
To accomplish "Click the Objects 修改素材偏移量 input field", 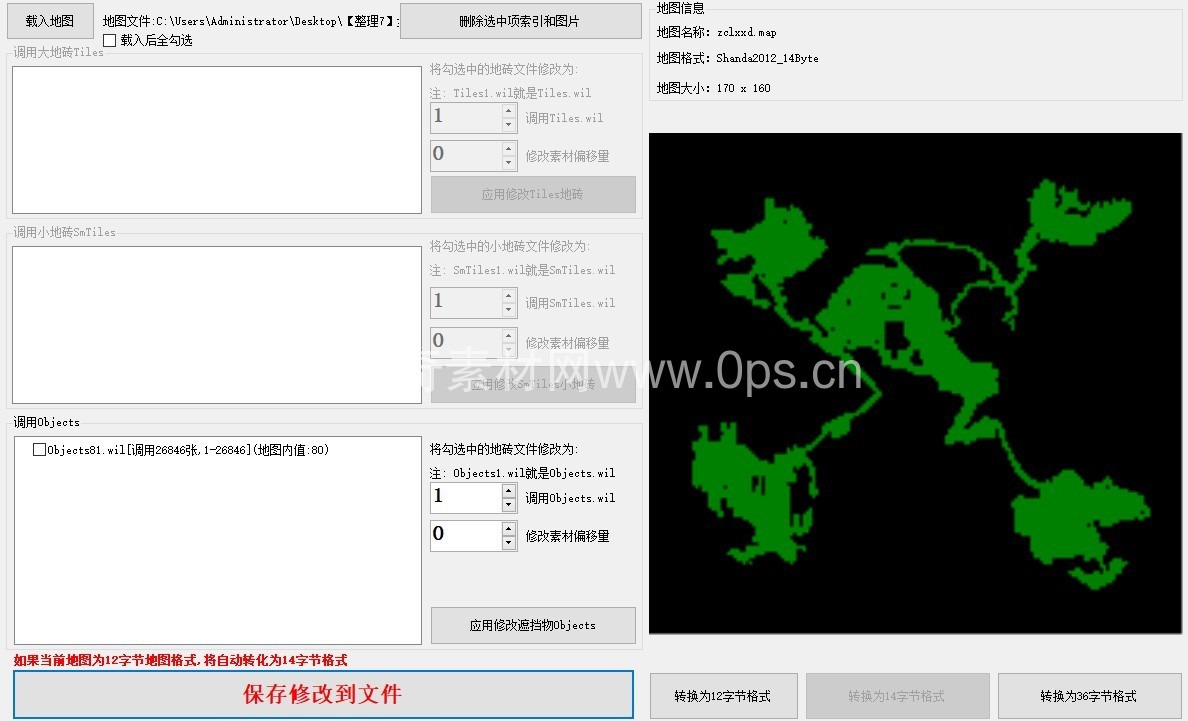I will tap(465, 535).
